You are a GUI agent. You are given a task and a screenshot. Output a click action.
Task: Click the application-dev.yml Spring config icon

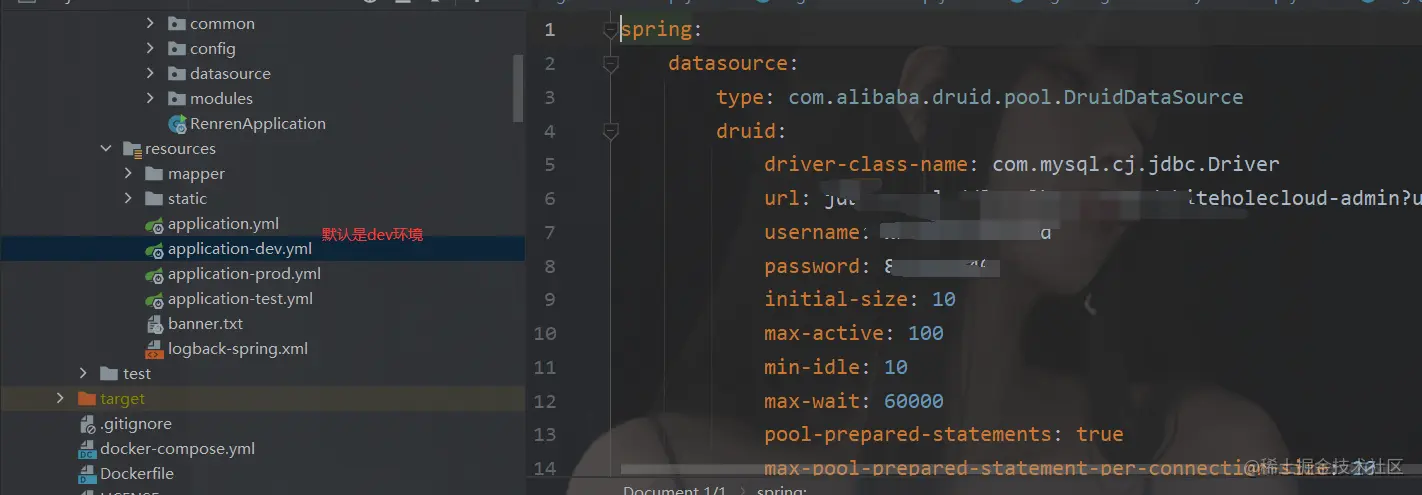154,249
